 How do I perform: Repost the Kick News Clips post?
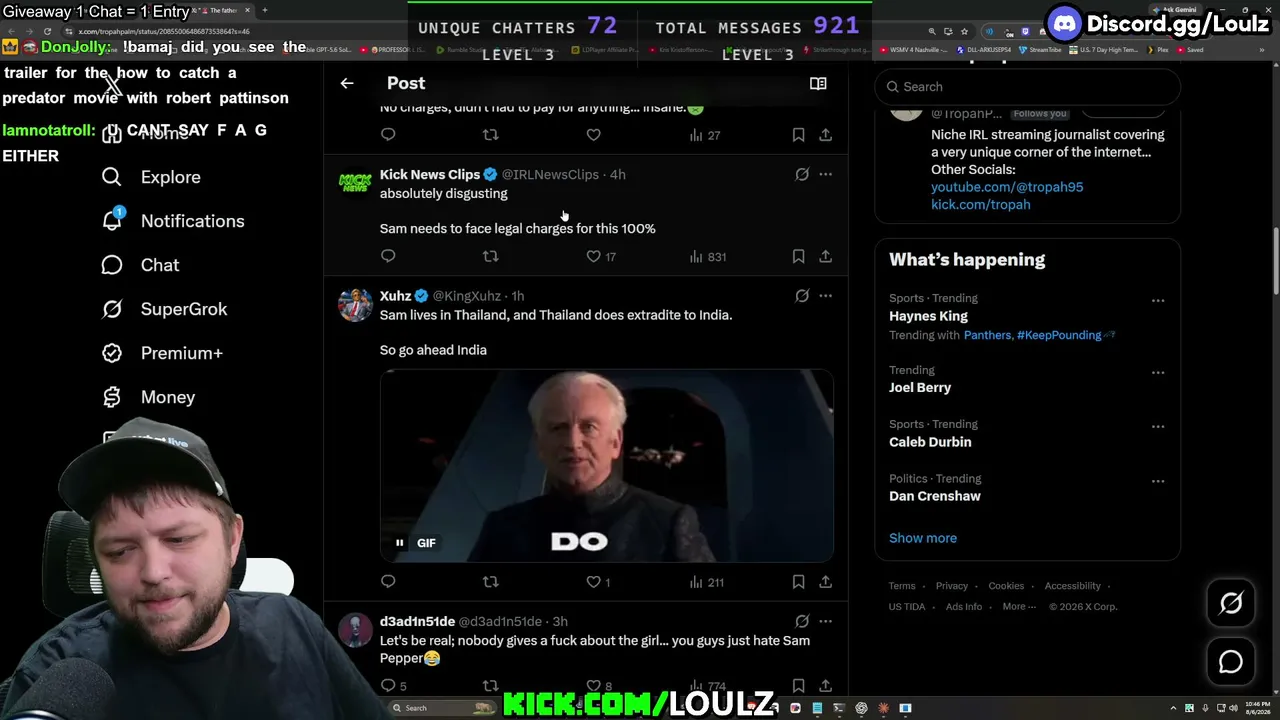point(490,256)
